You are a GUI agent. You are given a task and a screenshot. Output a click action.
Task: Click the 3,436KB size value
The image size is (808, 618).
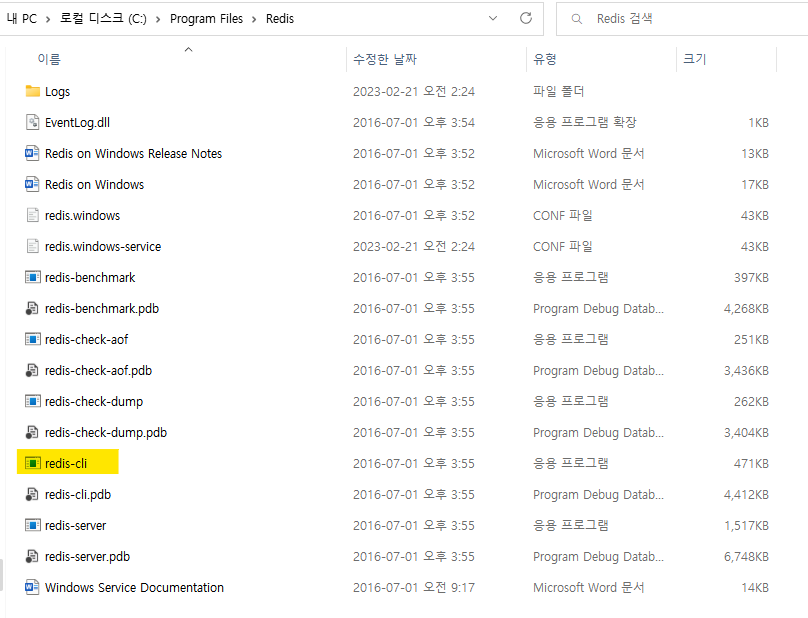pos(746,370)
